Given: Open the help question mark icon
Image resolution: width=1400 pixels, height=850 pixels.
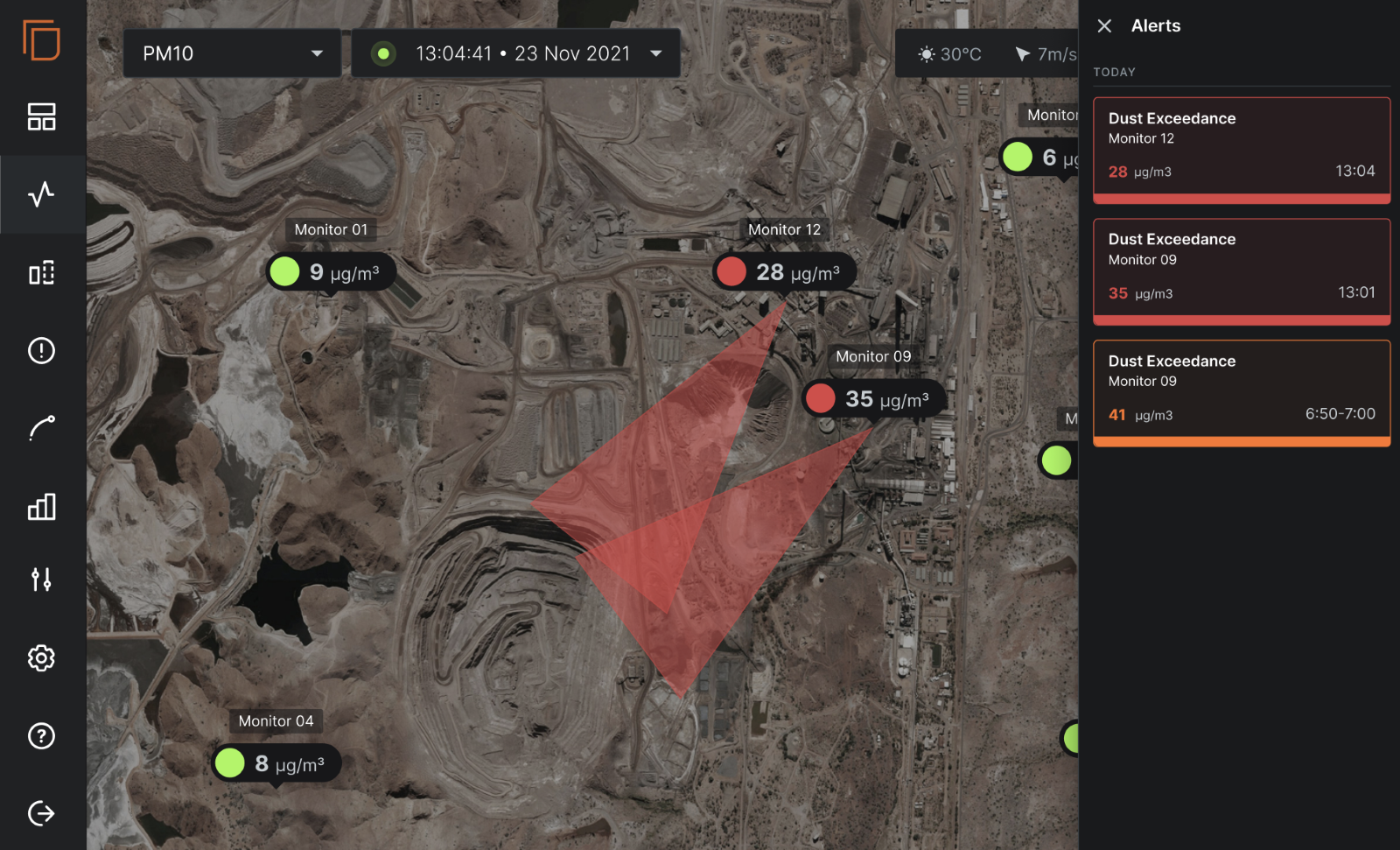Looking at the screenshot, I should 41,736.
